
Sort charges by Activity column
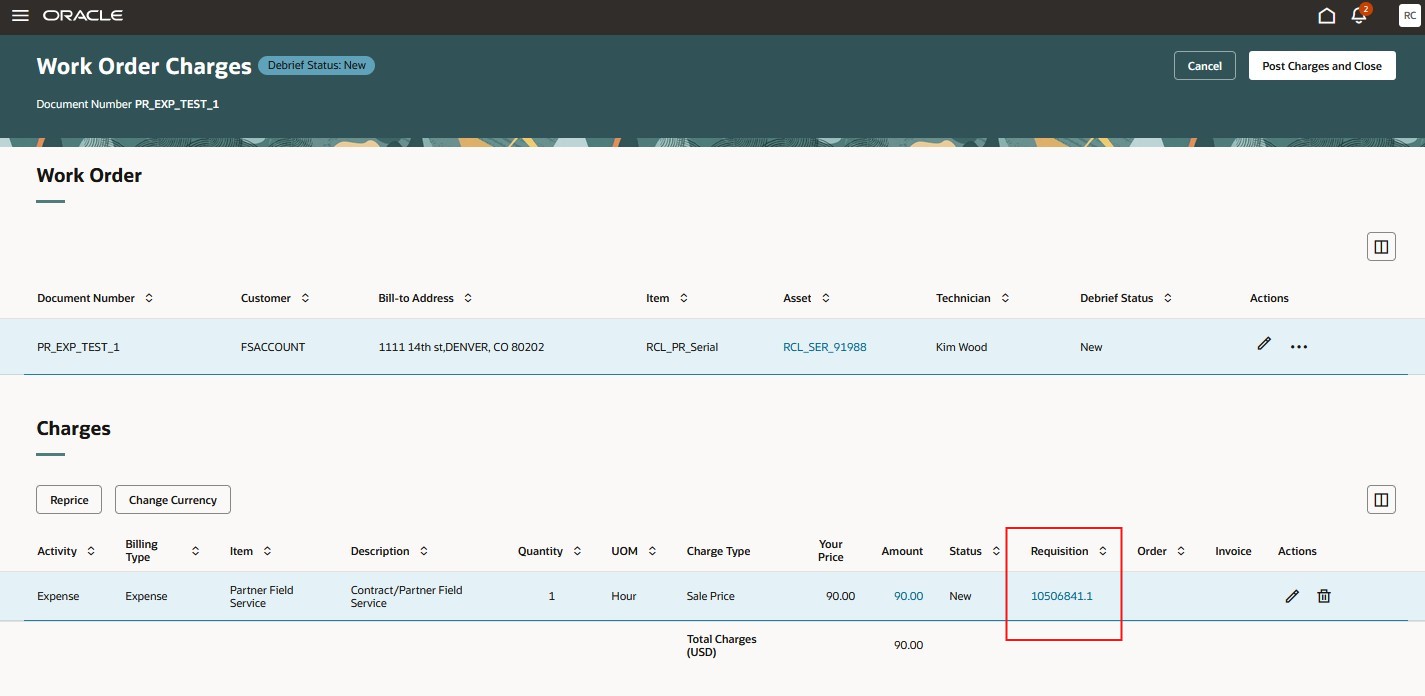click(x=91, y=551)
